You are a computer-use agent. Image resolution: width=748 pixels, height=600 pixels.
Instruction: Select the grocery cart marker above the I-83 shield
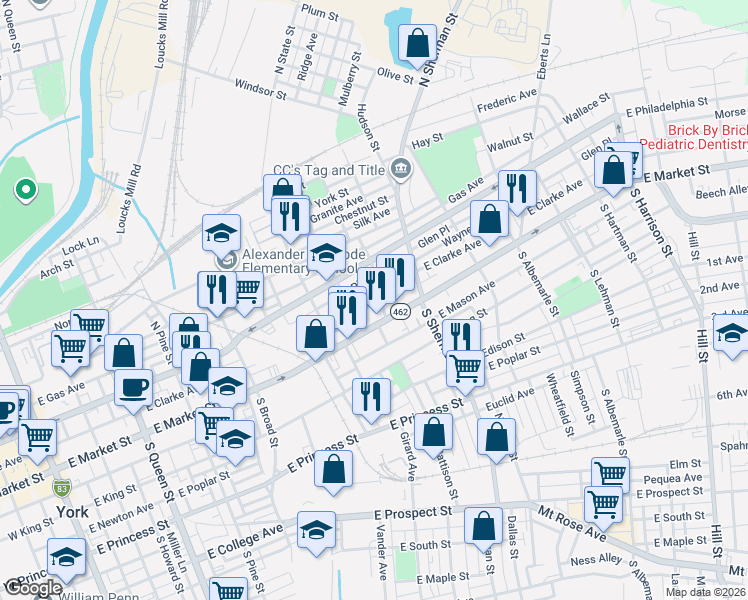[x=38, y=439]
